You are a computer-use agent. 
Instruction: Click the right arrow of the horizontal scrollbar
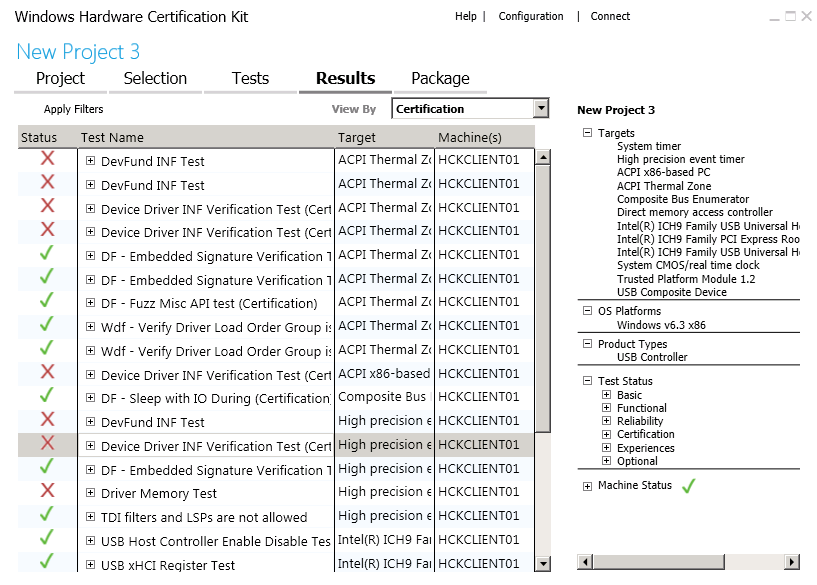(x=791, y=562)
